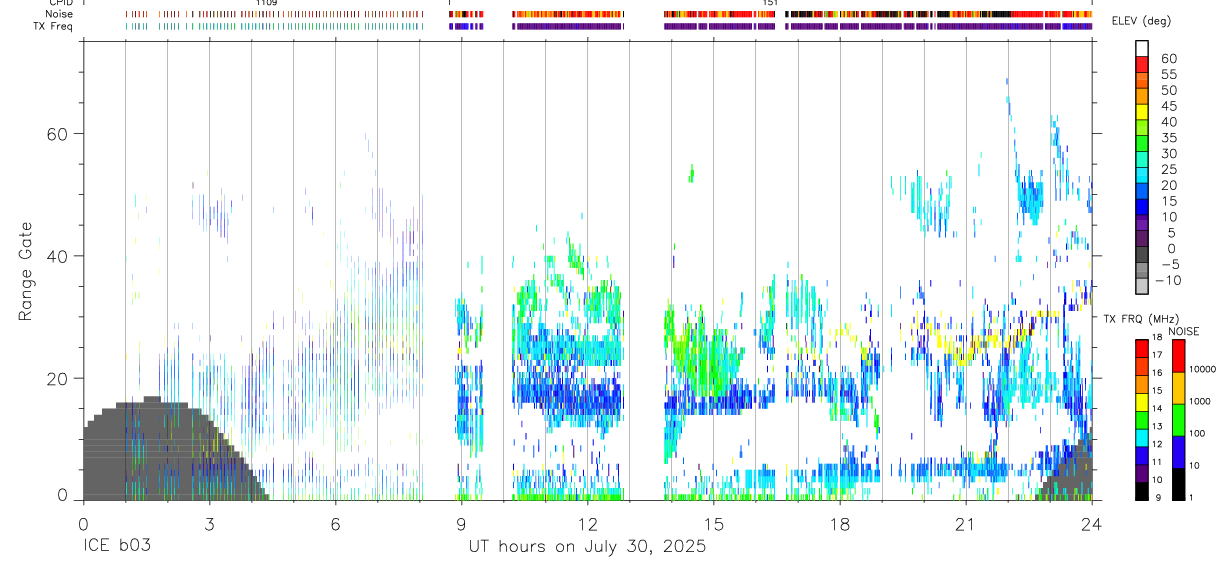Click x-axis tick label '3'

[209, 524]
